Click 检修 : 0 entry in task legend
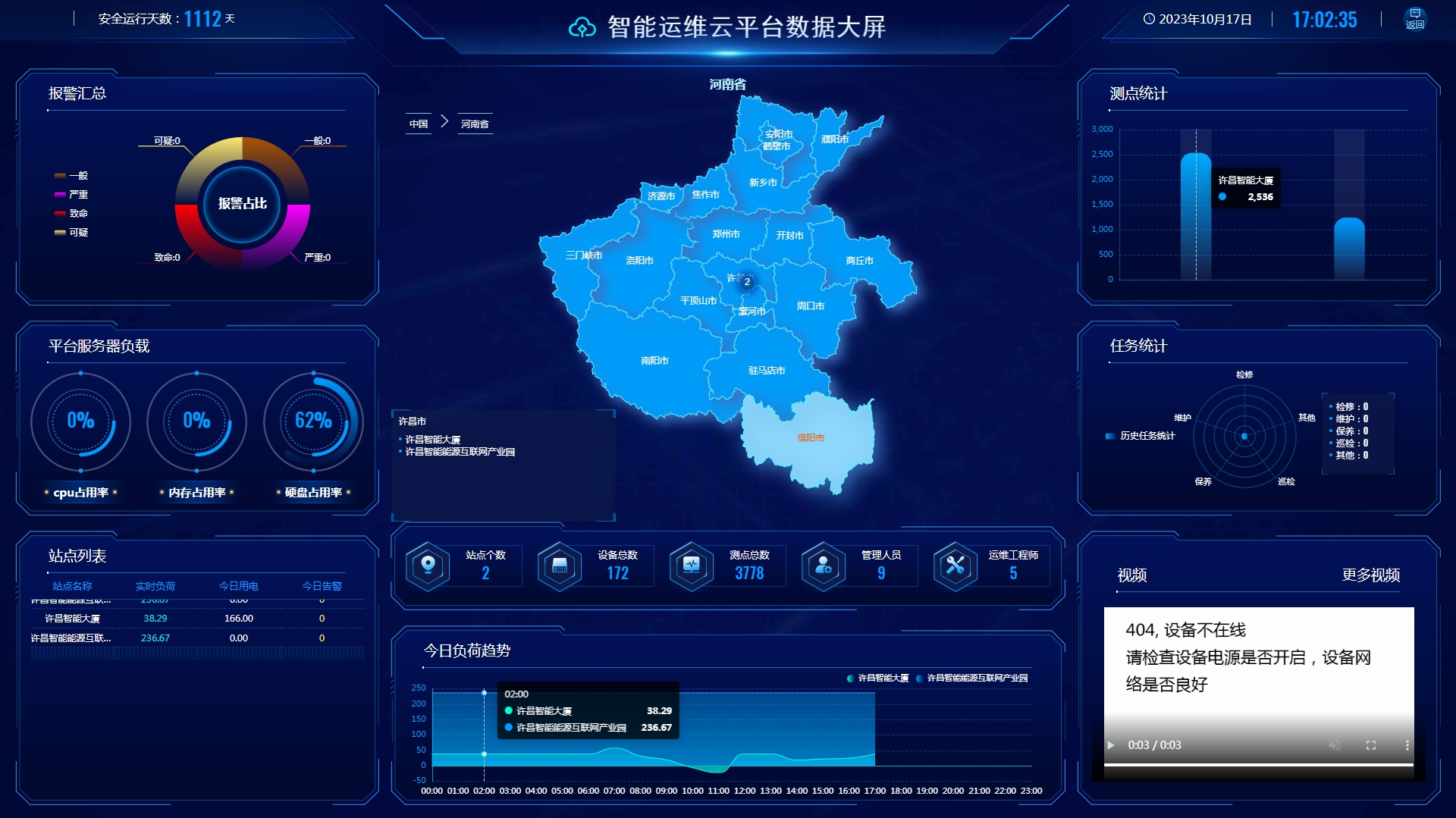The height and width of the screenshot is (818, 1456). pos(1349,407)
